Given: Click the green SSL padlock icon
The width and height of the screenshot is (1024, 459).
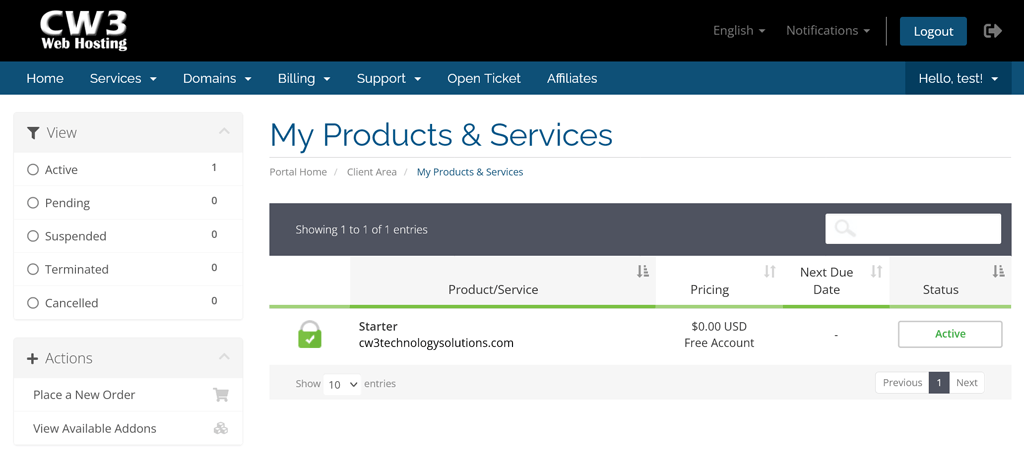Looking at the screenshot, I should 310,335.
